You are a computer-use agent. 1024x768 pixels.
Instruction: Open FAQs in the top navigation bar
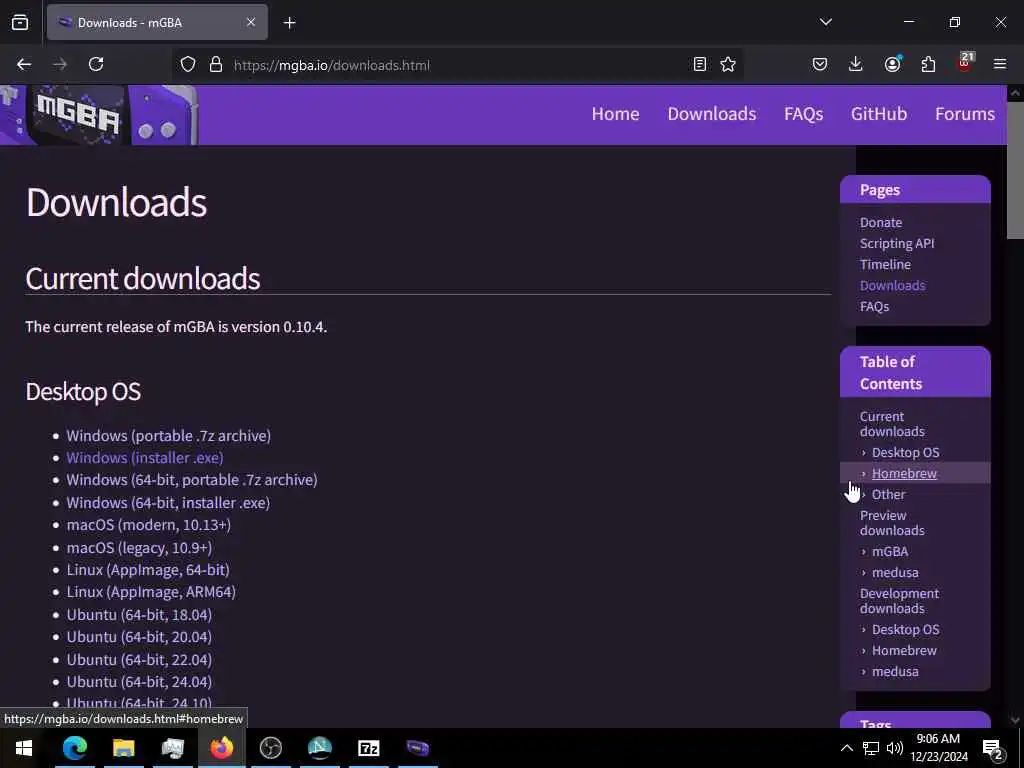[x=803, y=114]
